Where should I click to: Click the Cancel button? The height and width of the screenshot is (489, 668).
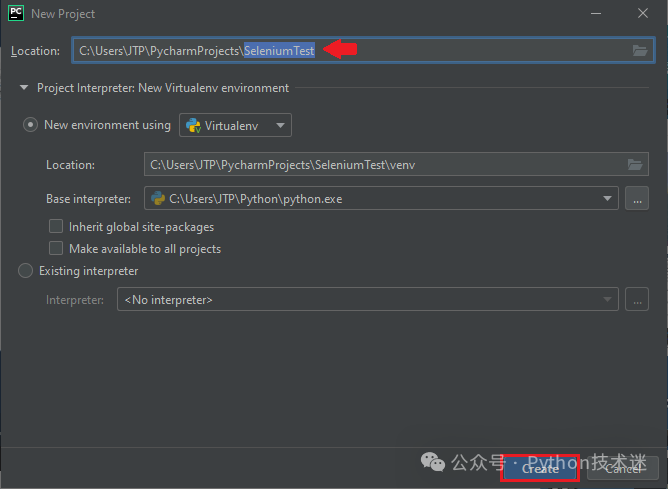tap(623, 469)
